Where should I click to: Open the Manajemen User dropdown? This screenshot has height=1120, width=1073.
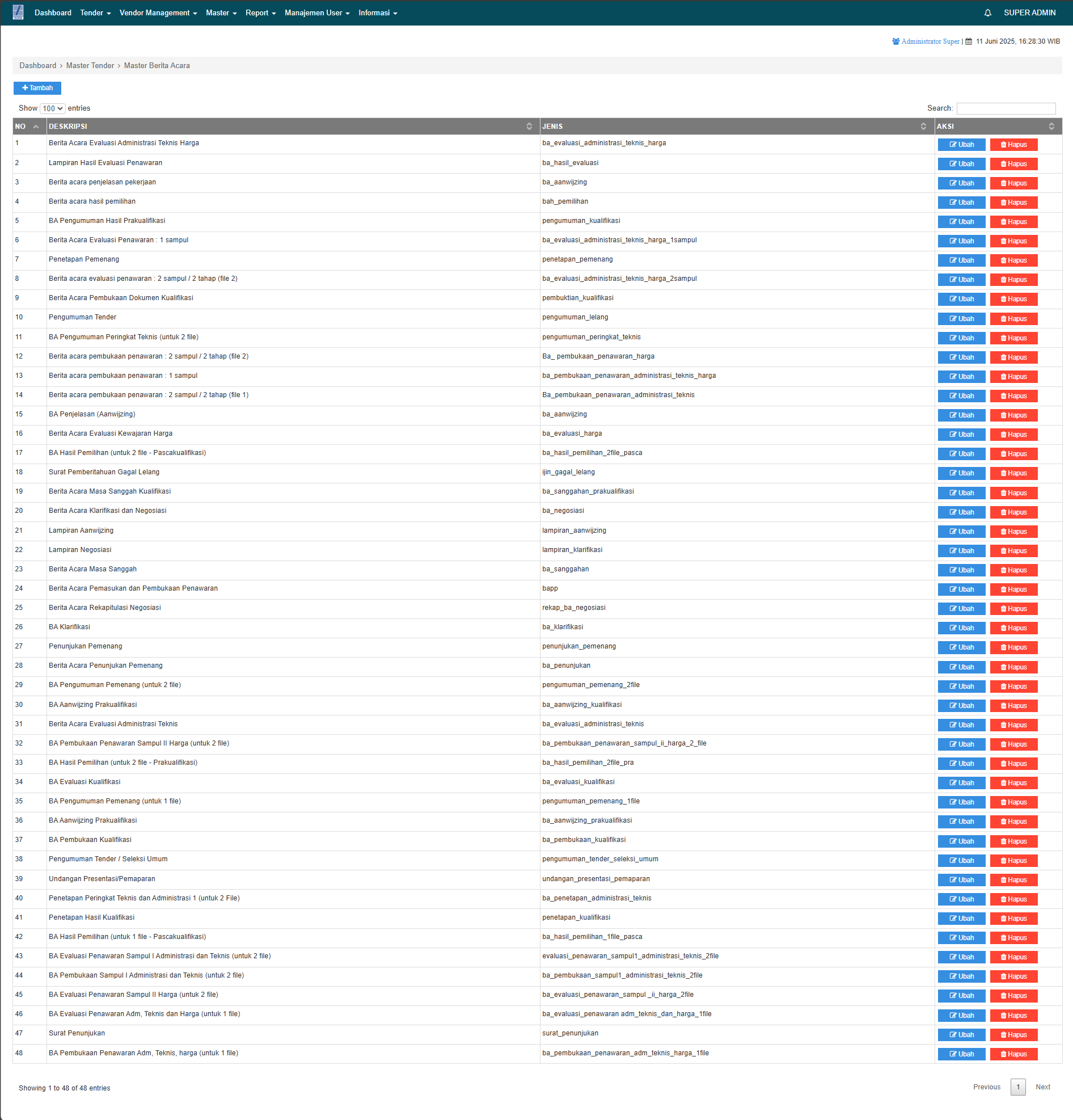(317, 12)
